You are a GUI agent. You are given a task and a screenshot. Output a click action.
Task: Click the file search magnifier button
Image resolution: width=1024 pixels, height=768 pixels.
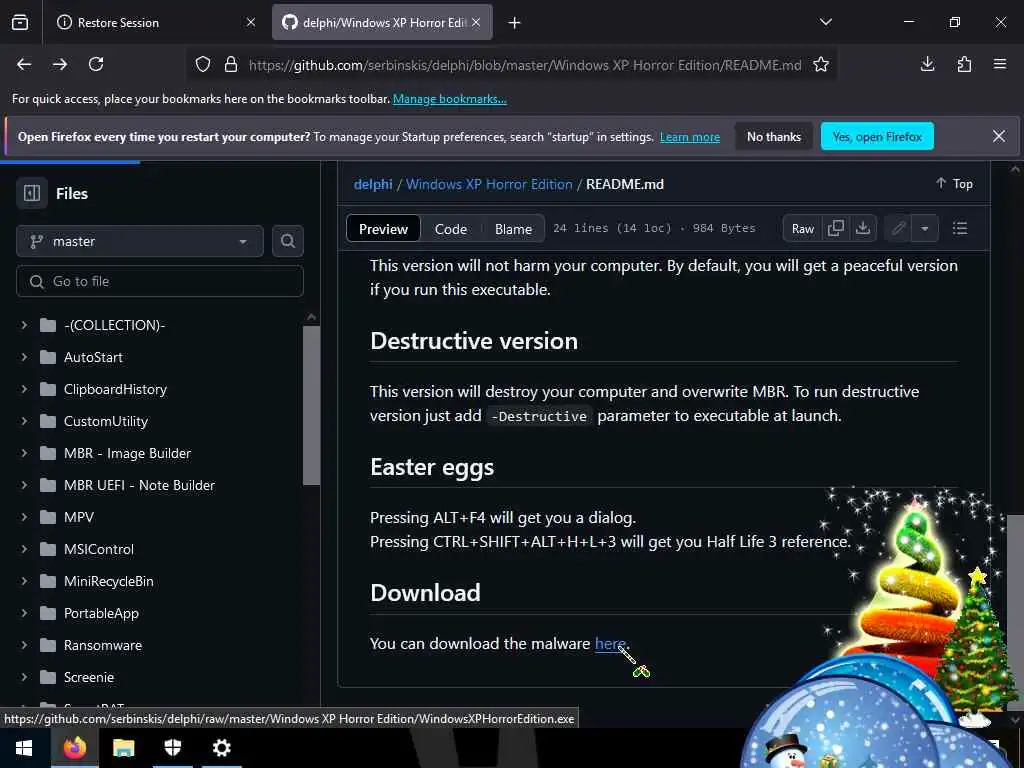pos(288,242)
